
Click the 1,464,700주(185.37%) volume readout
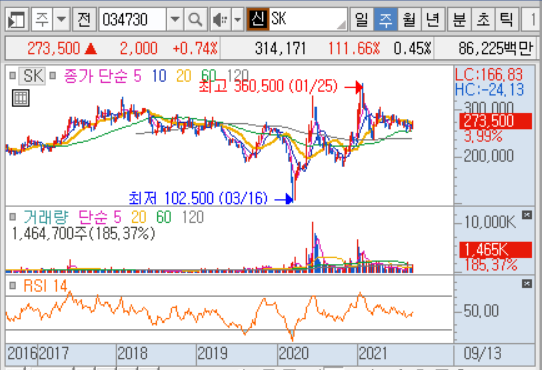(83, 234)
